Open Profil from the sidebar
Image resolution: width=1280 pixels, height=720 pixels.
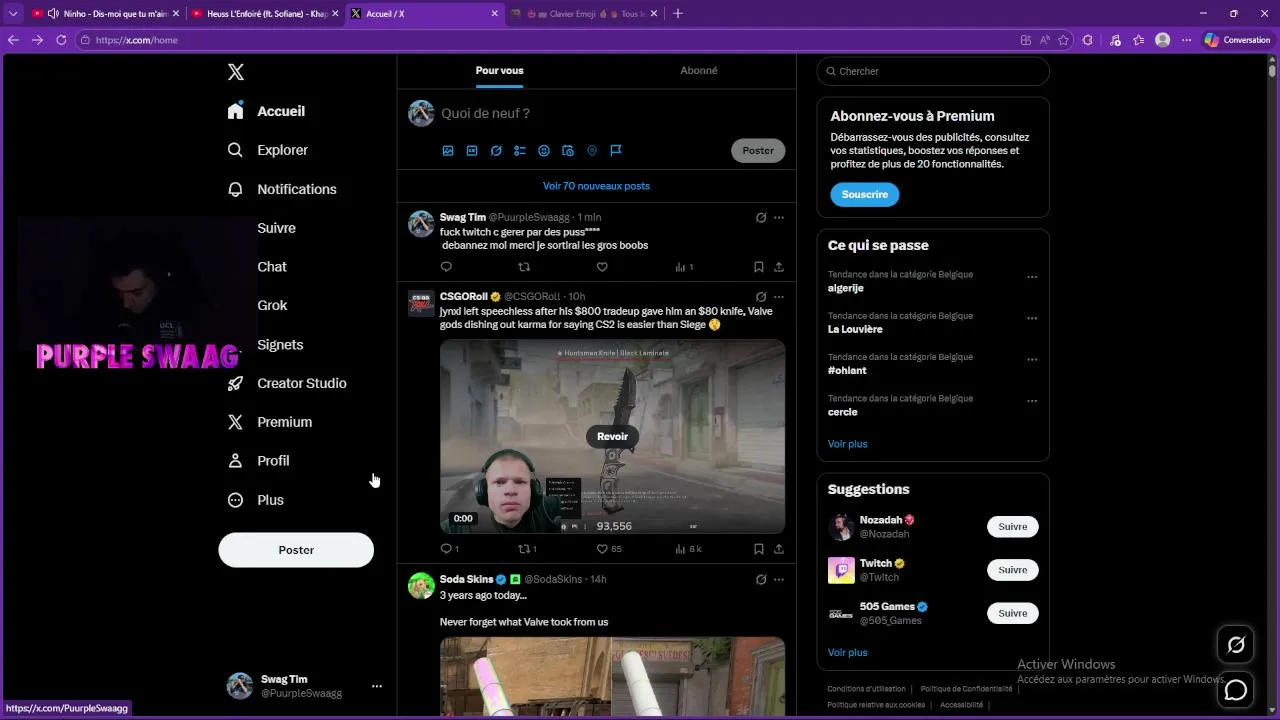click(x=259, y=461)
